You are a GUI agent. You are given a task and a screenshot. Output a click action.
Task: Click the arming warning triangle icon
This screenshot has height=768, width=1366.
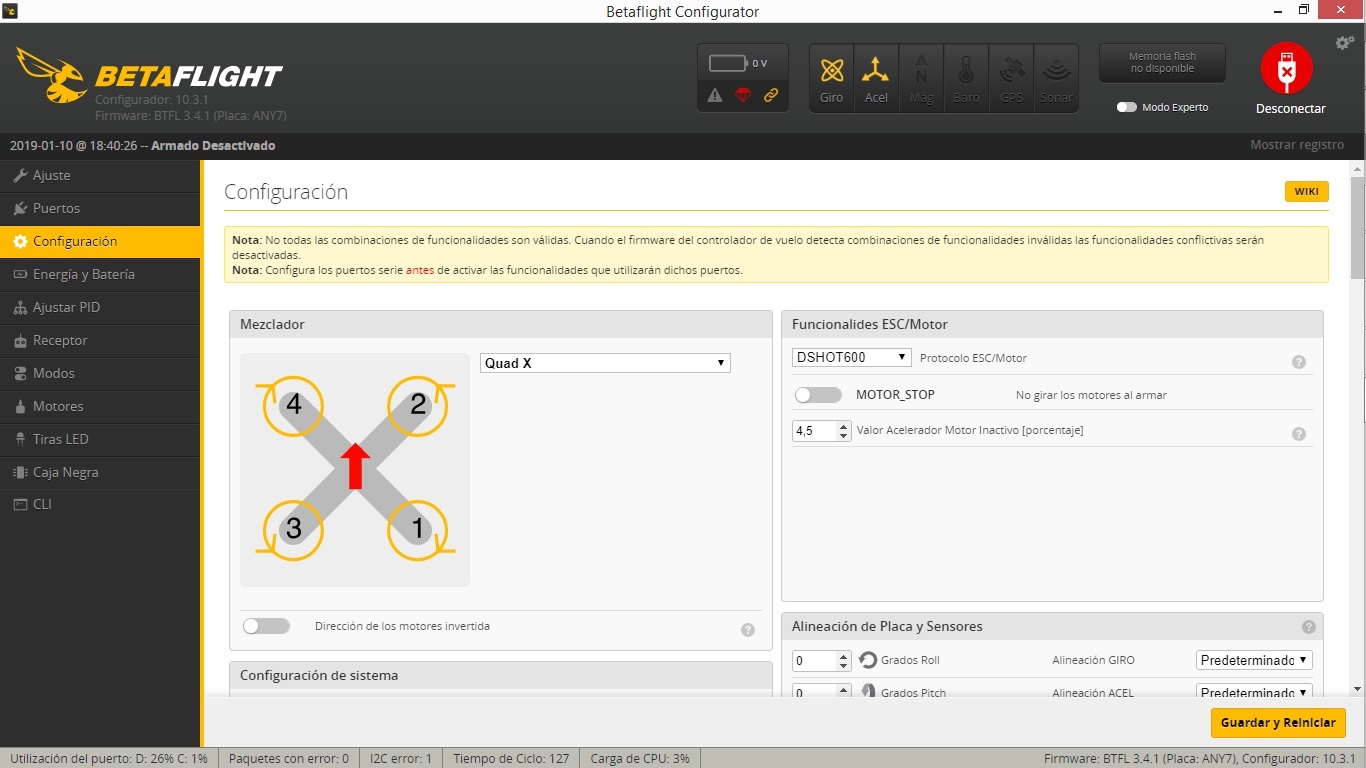click(x=715, y=95)
